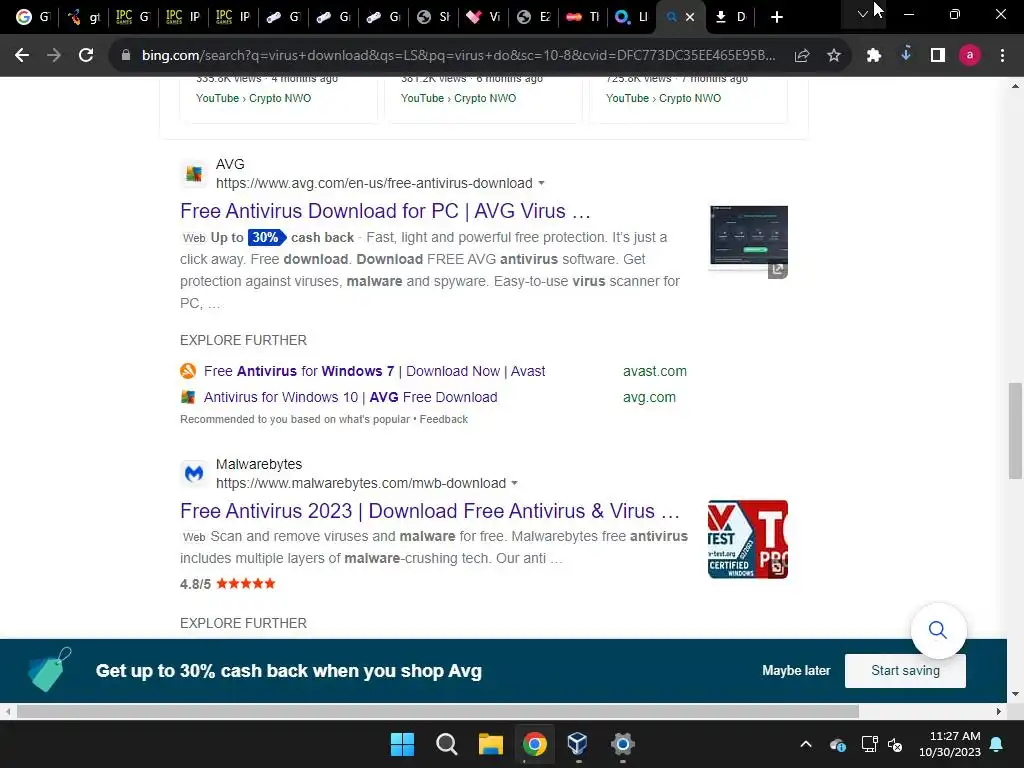Screen dimensions: 1024x768
Task: Click the third YouTube Crypto NWO source
Action: [664, 98]
